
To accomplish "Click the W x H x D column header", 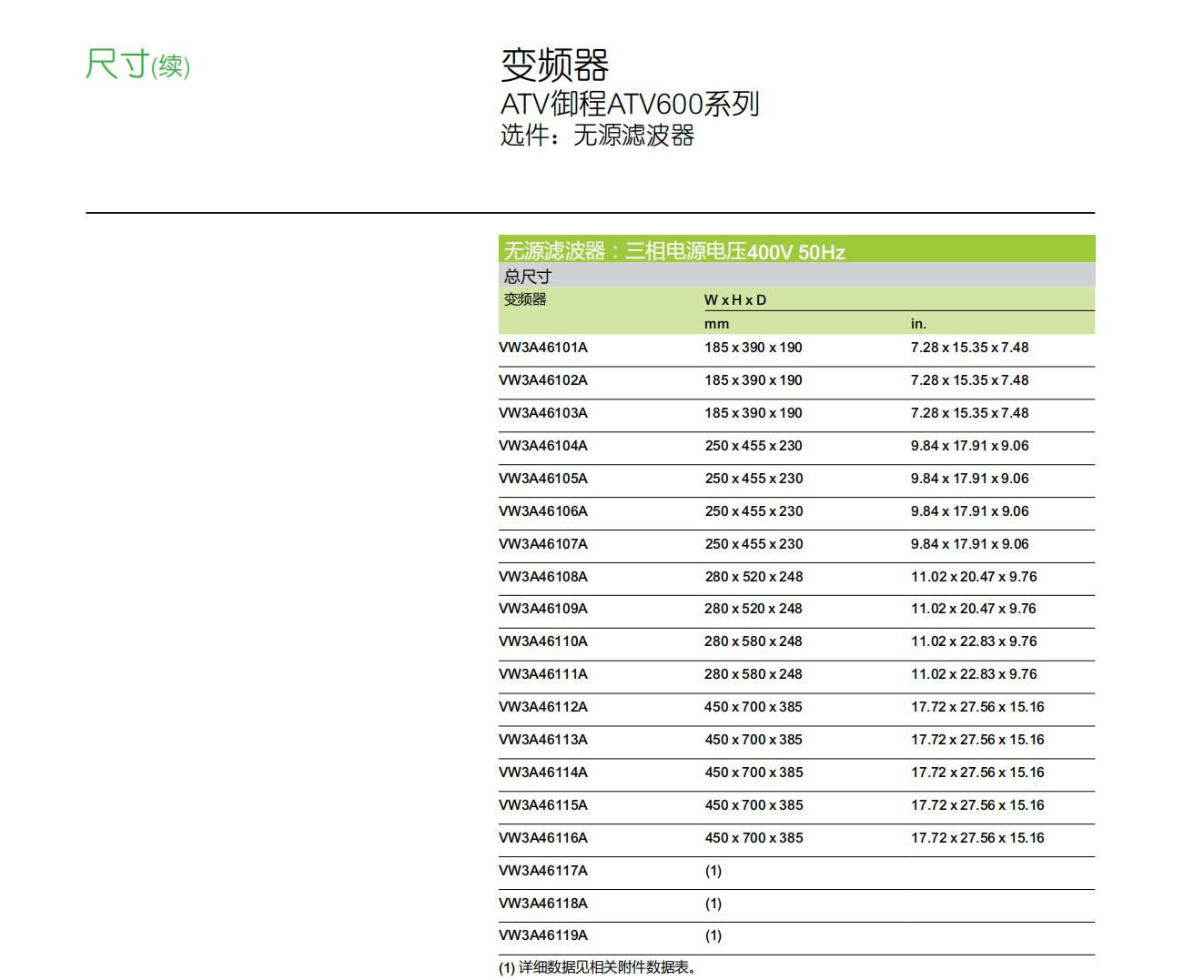I will [735, 299].
